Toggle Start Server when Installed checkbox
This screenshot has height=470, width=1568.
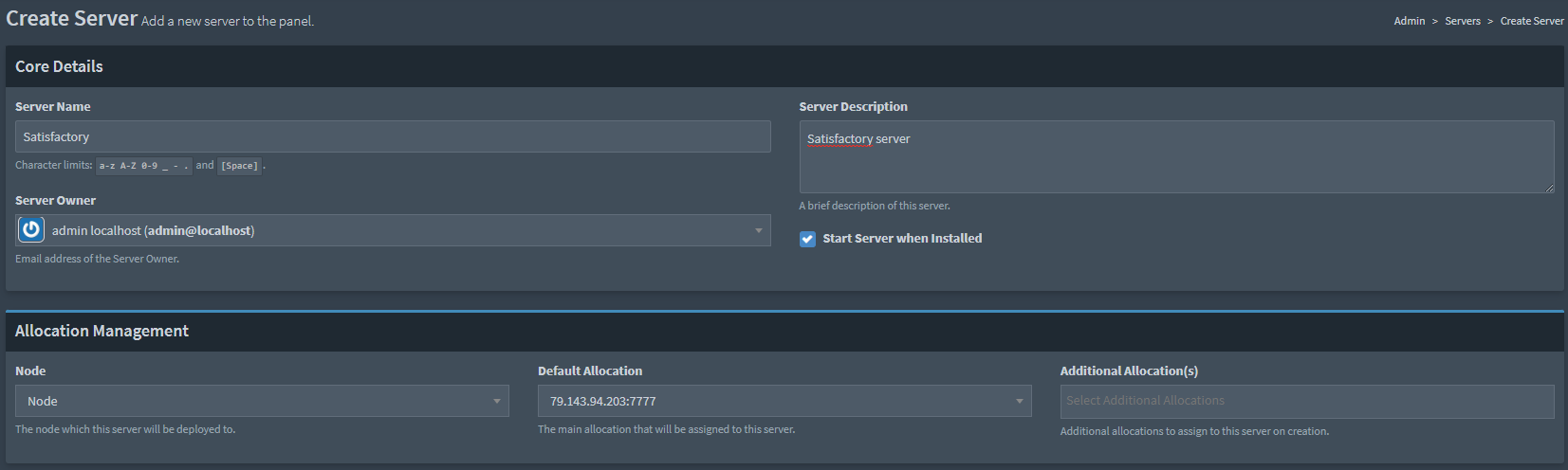pyautogui.click(x=807, y=239)
